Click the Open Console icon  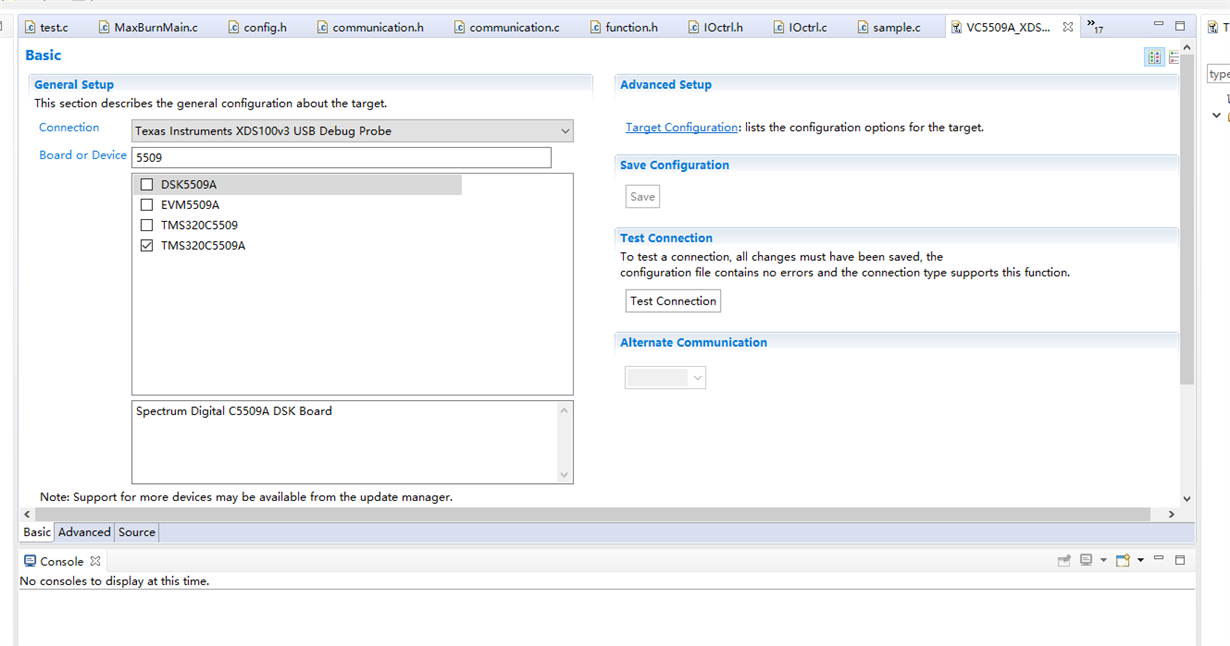click(x=1123, y=561)
